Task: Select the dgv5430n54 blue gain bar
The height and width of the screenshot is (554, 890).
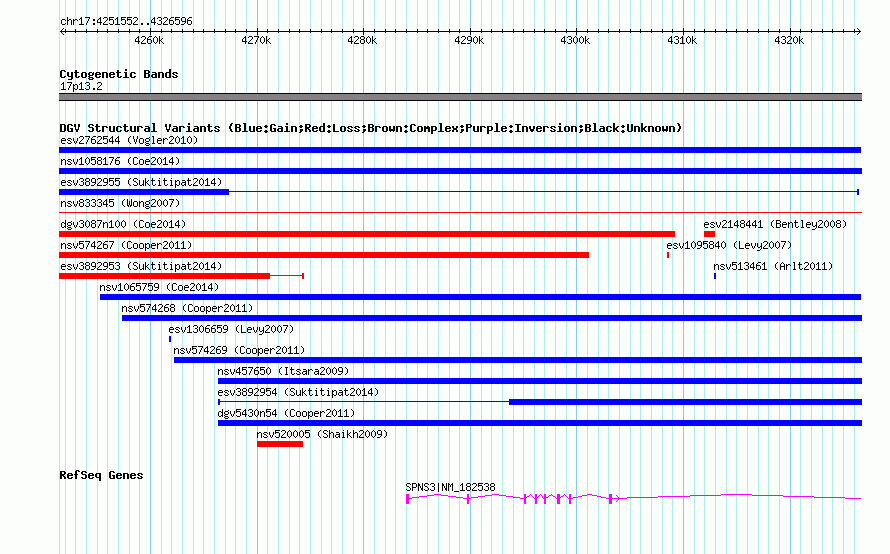Action: 540,423
